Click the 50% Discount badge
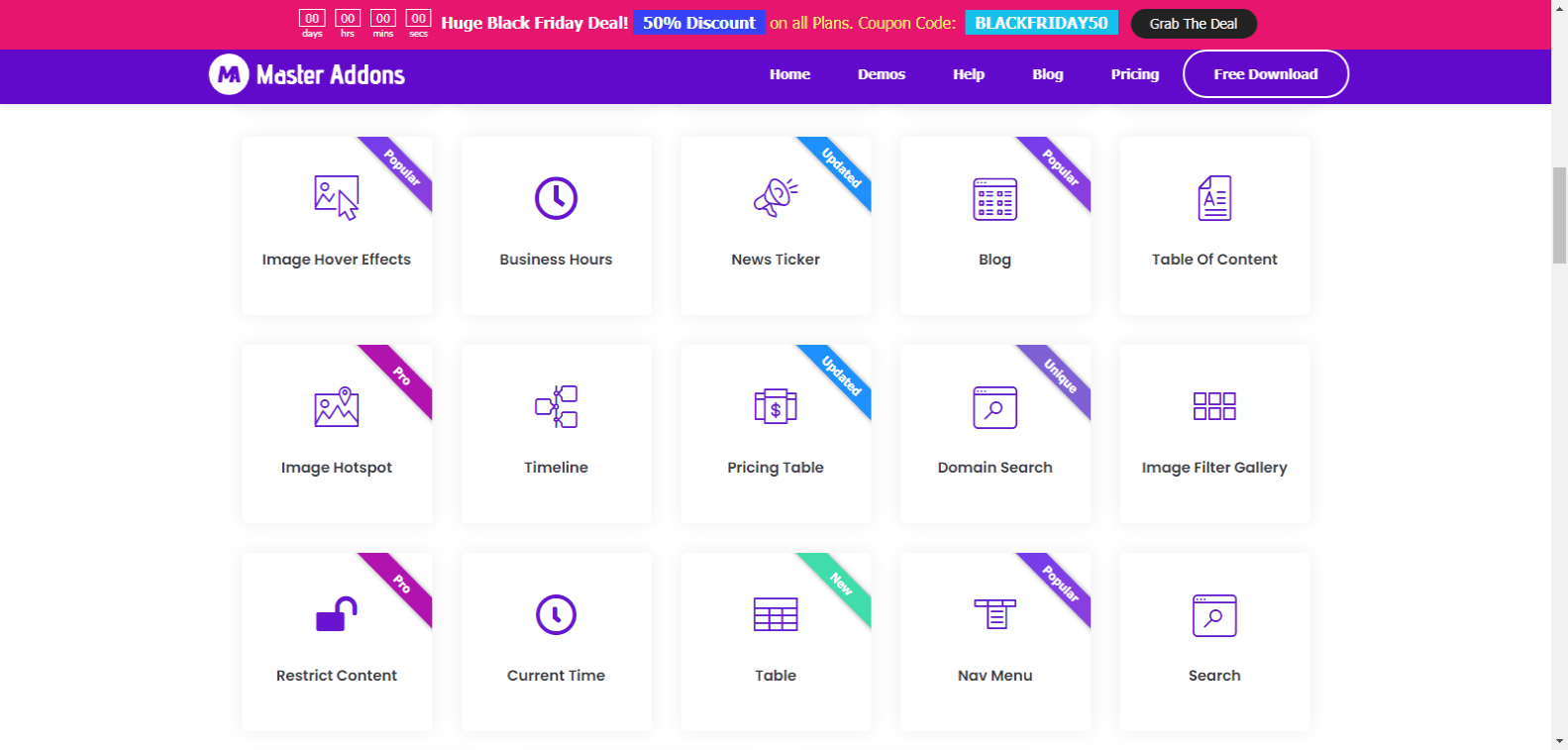Image resolution: width=1568 pixels, height=750 pixels. pyautogui.click(x=699, y=23)
